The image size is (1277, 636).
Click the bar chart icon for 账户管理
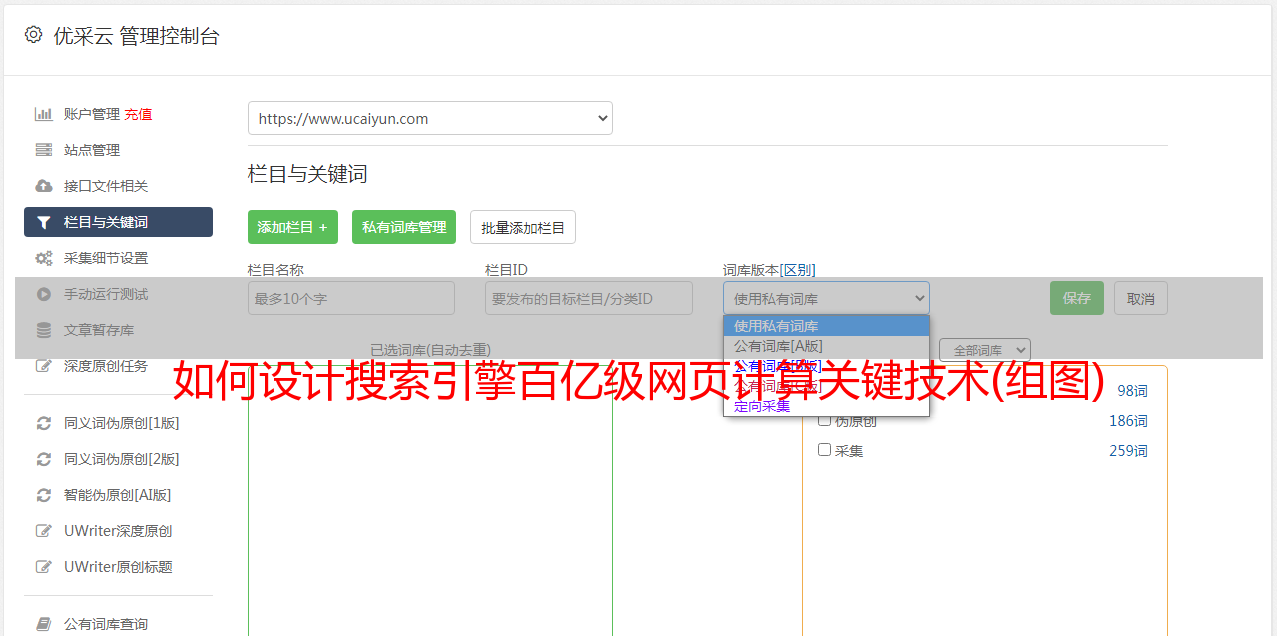pyautogui.click(x=43, y=114)
